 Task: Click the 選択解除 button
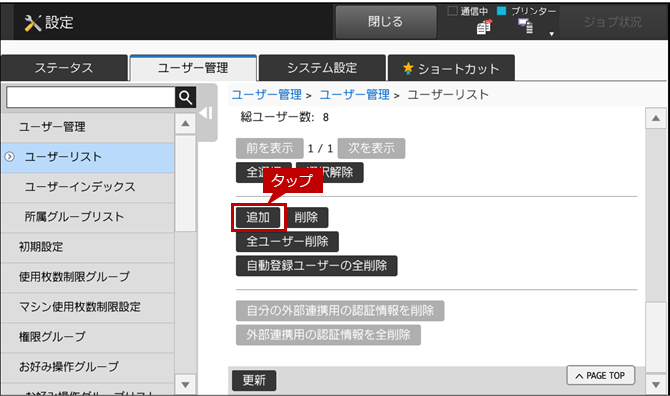(329, 173)
